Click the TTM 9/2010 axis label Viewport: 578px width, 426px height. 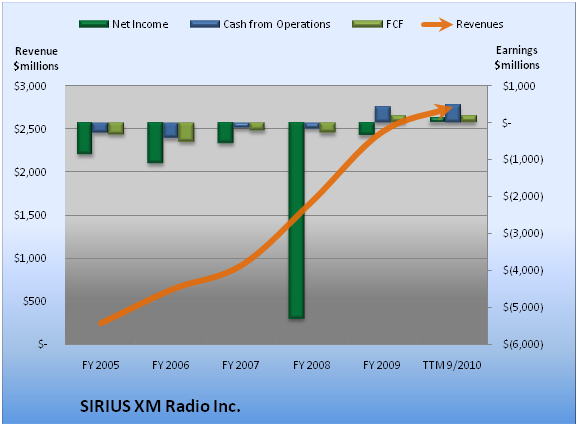point(452,365)
